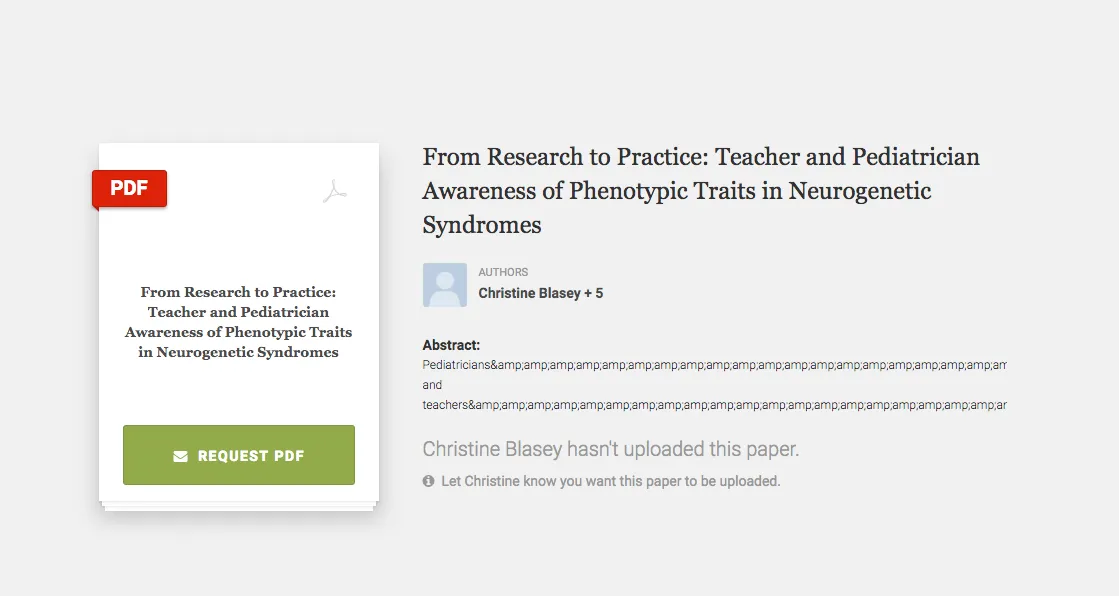
Task: Click the word 'Syndromes' in main title
Action: (x=482, y=225)
